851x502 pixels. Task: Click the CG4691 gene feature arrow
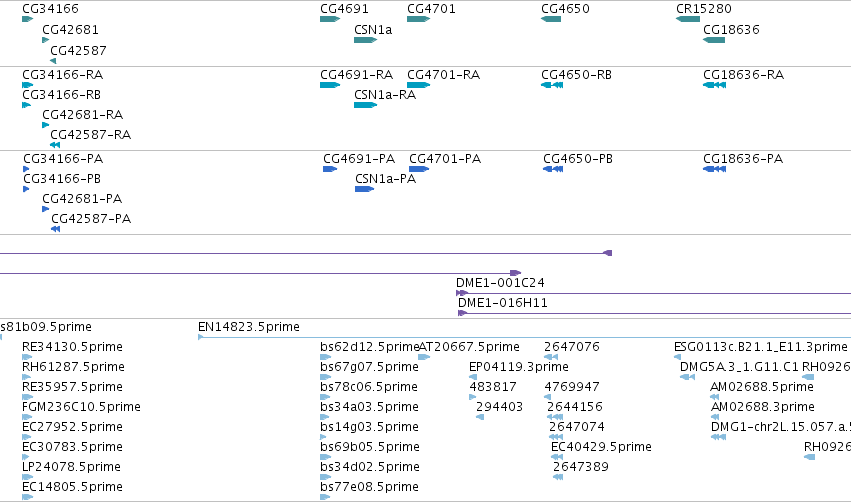point(330,19)
